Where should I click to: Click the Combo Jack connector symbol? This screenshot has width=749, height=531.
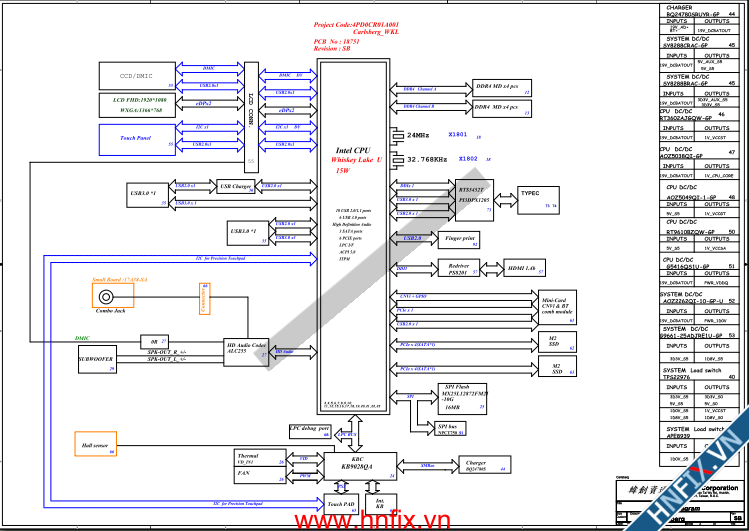[x=106, y=297]
